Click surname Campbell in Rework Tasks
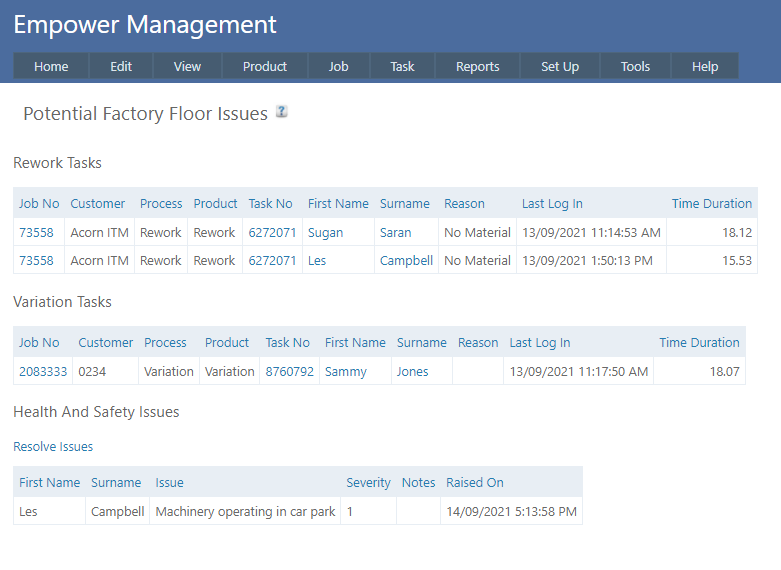This screenshot has width=781, height=570. (406, 260)
